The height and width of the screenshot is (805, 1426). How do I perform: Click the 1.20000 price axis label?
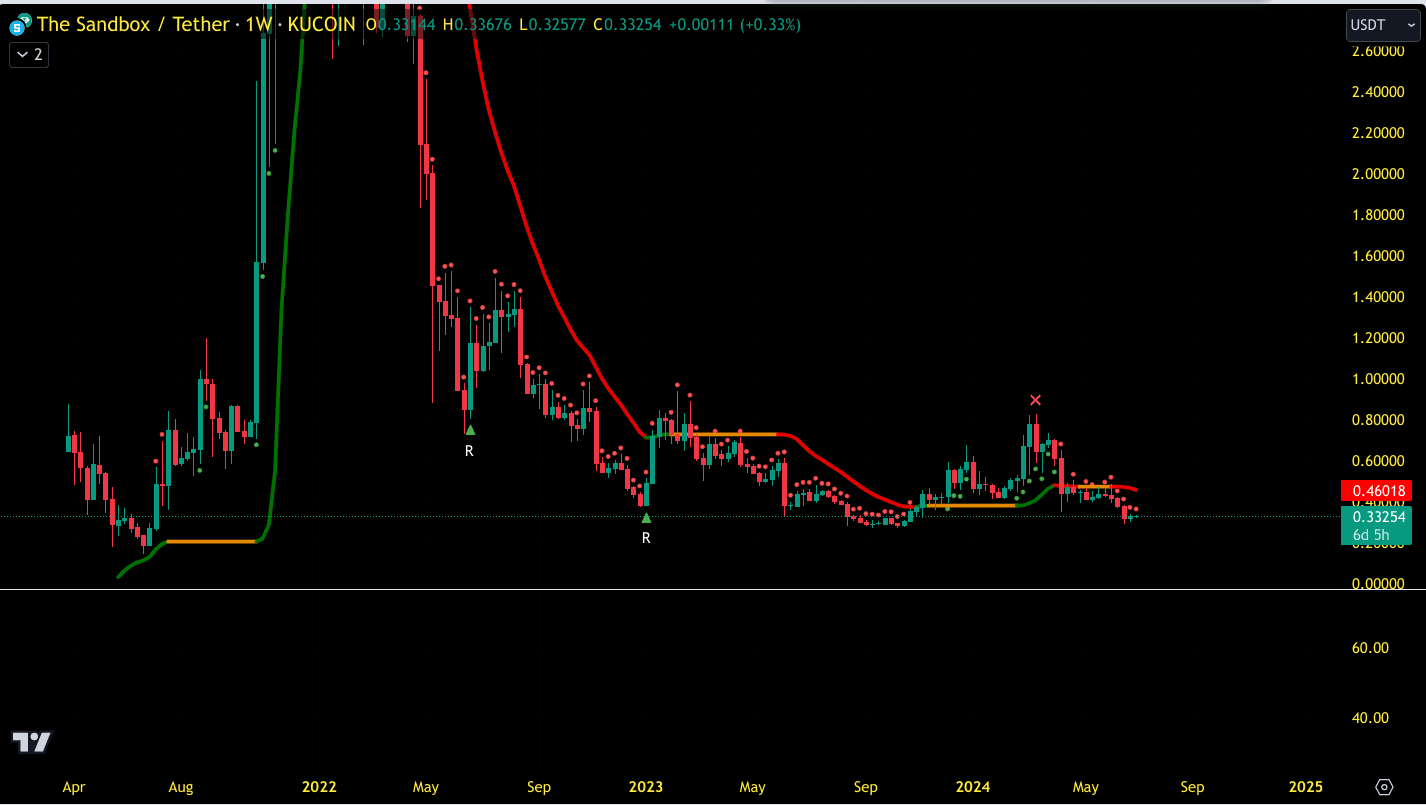click(1378, 338)
